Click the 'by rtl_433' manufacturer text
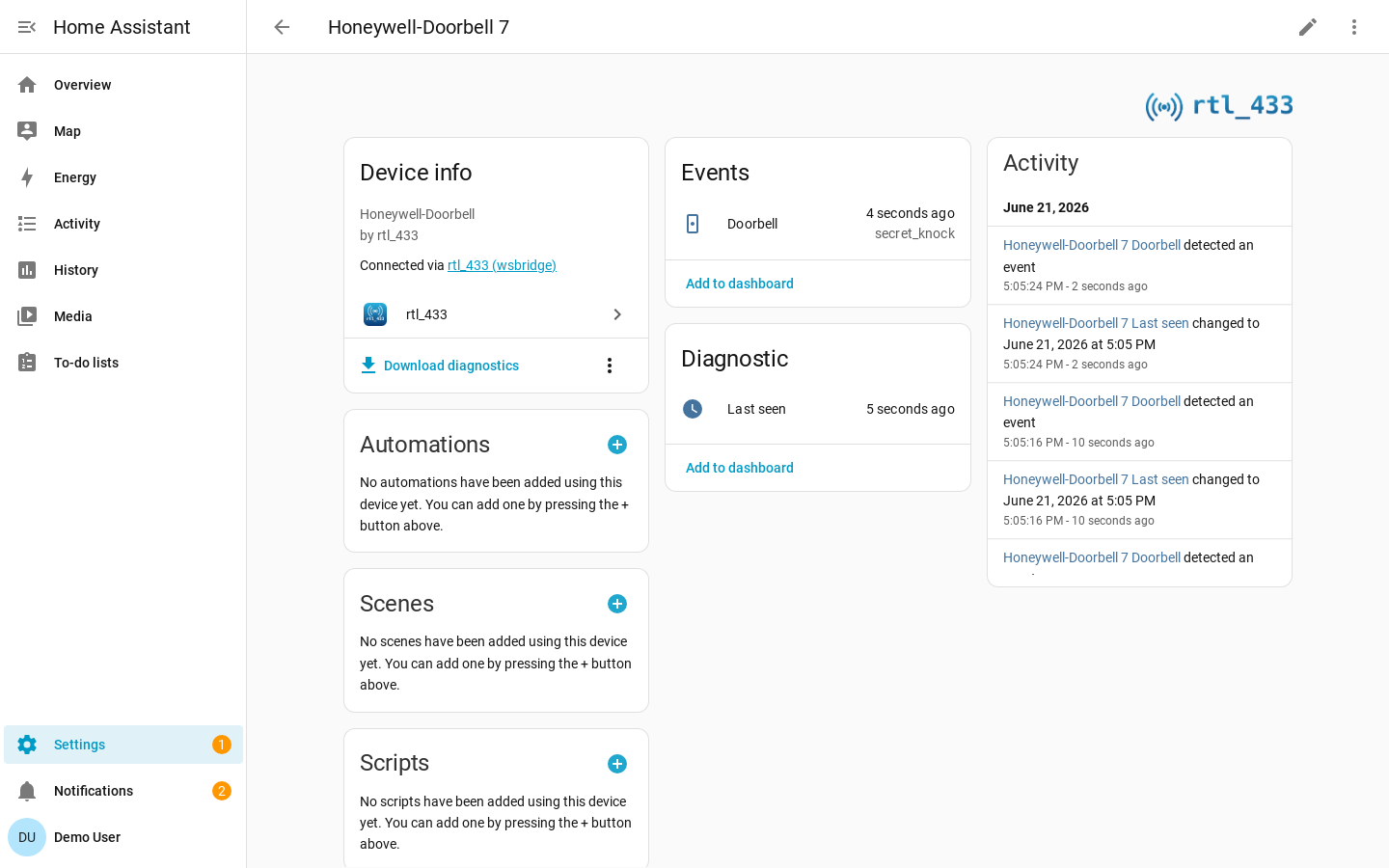 coord(389,235)
